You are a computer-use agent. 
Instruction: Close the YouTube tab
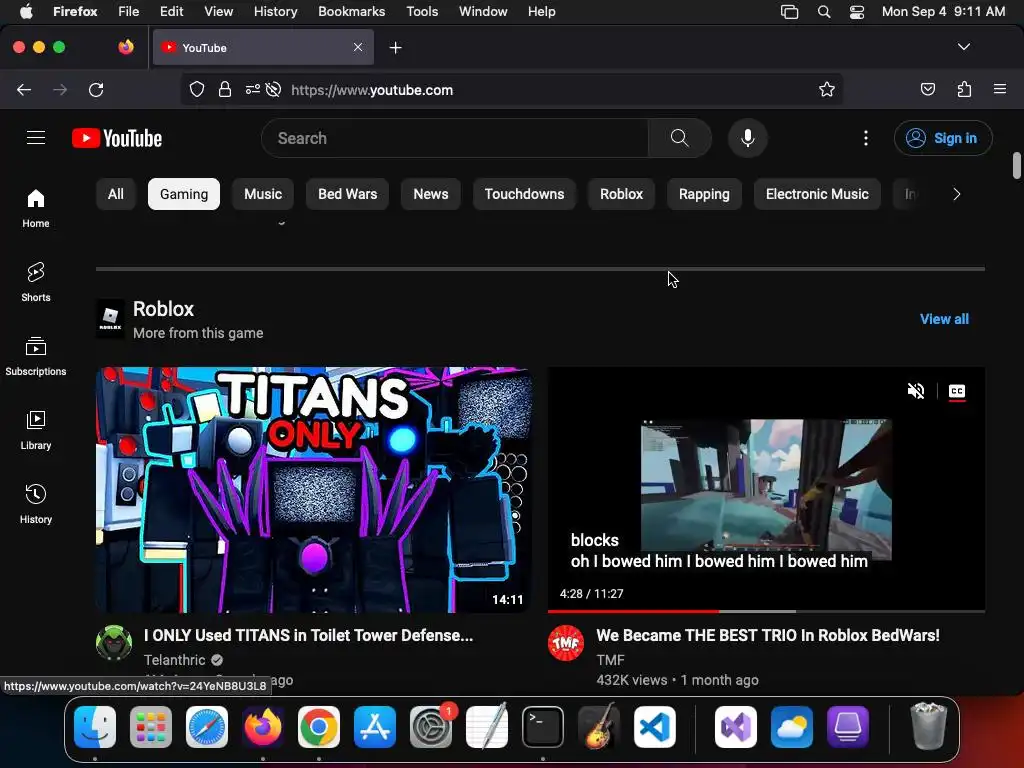(x=358, y=47)
